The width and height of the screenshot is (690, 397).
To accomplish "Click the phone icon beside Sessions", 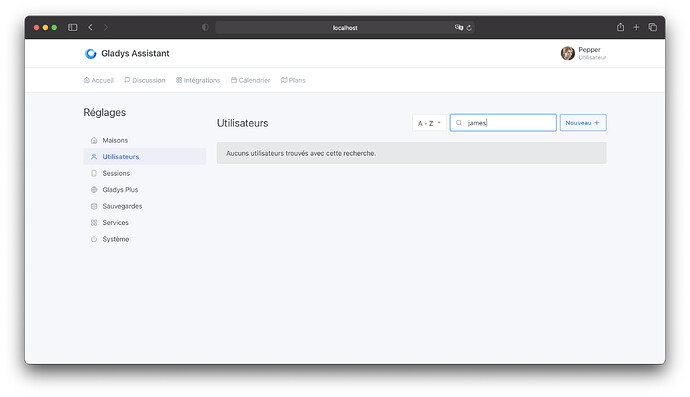I will tap(94, 173).
